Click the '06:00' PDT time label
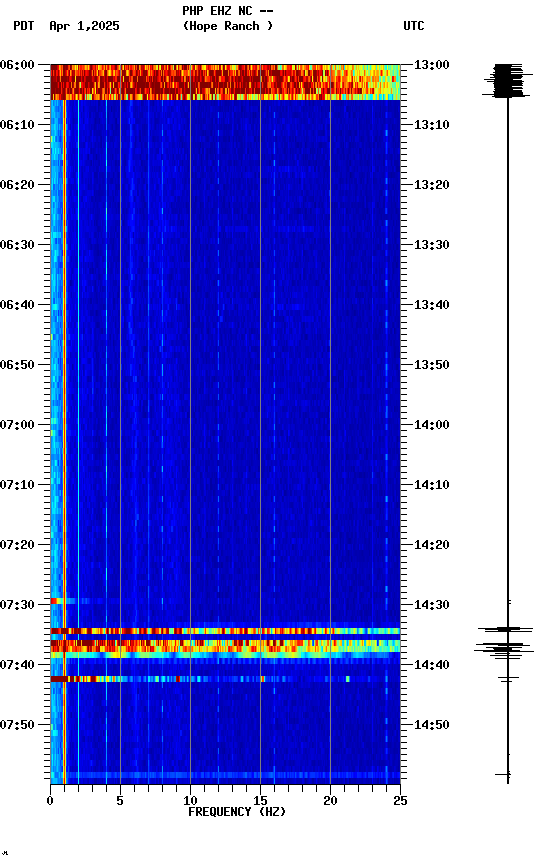Screen dimensions: 552x864 [x=17, y=65]
